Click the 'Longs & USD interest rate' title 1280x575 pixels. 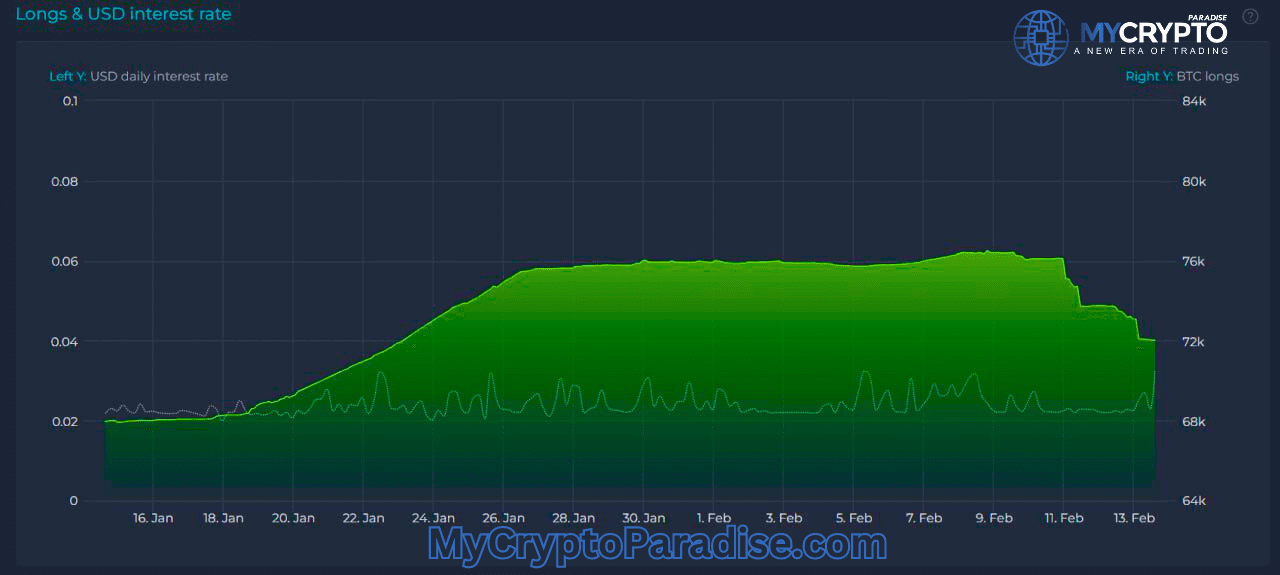(x=123, y=14)
